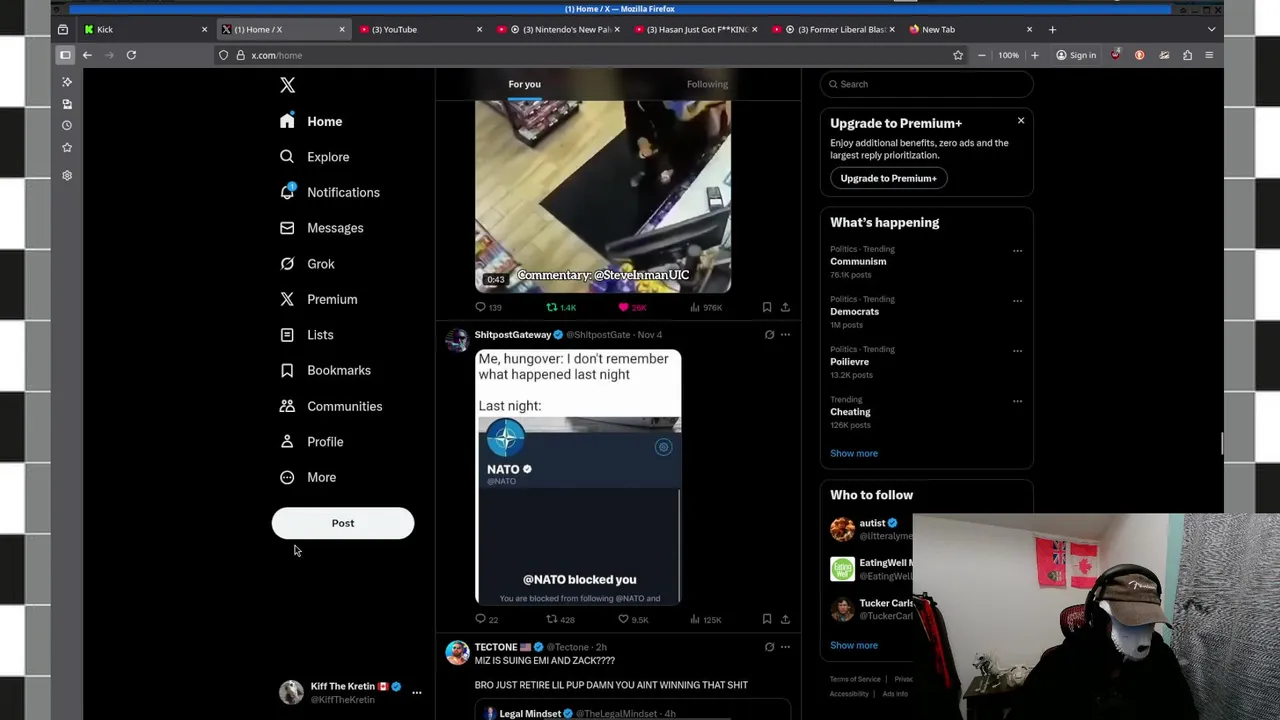
Task: Go back in Firefox history
Action: (x=87, y=55)
